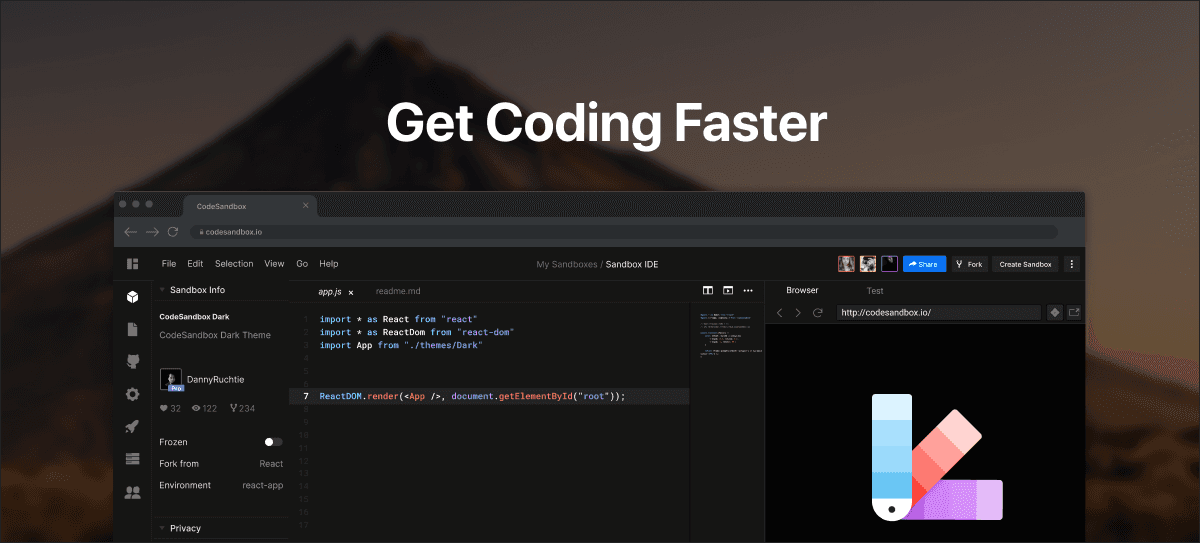Click the CodeSandbox Dark title text
This screenshot has width=1200, height=543.
[194, 316]
